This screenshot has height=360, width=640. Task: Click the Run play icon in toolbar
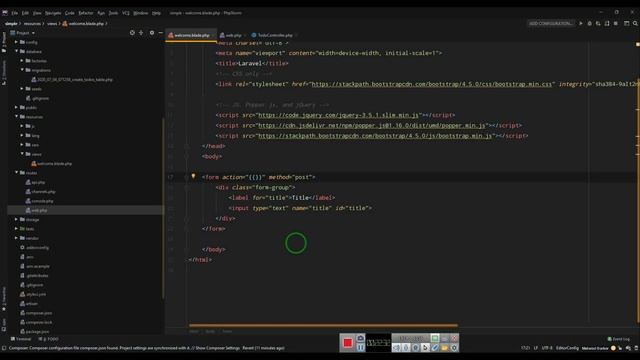(581, 24)
